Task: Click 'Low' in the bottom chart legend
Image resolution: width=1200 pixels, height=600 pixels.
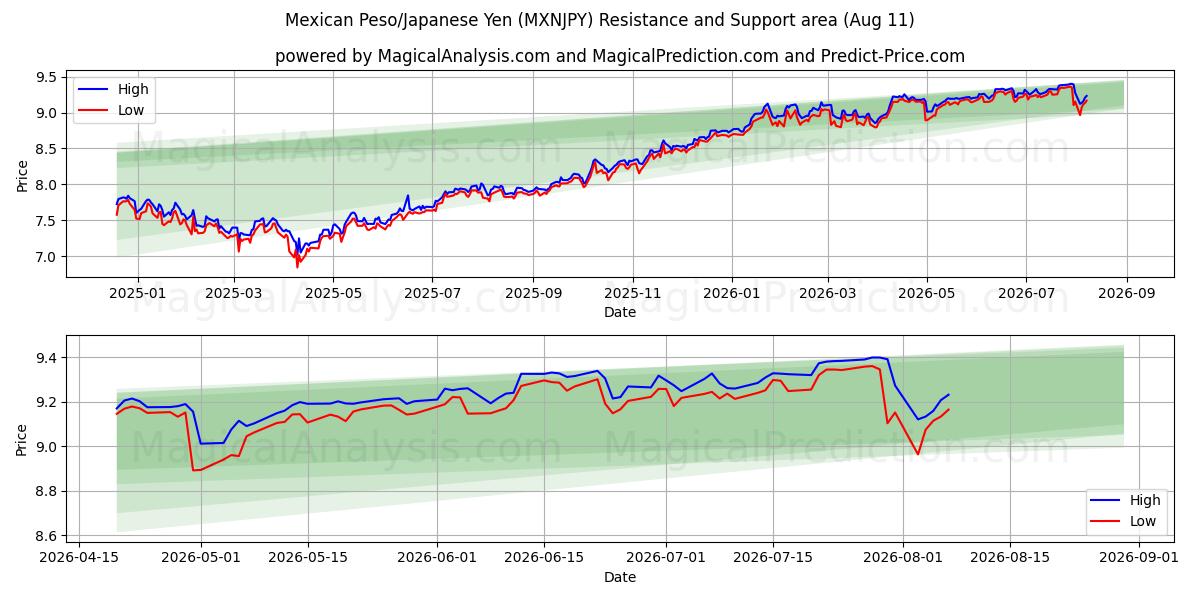Action: coord(1143,521)
